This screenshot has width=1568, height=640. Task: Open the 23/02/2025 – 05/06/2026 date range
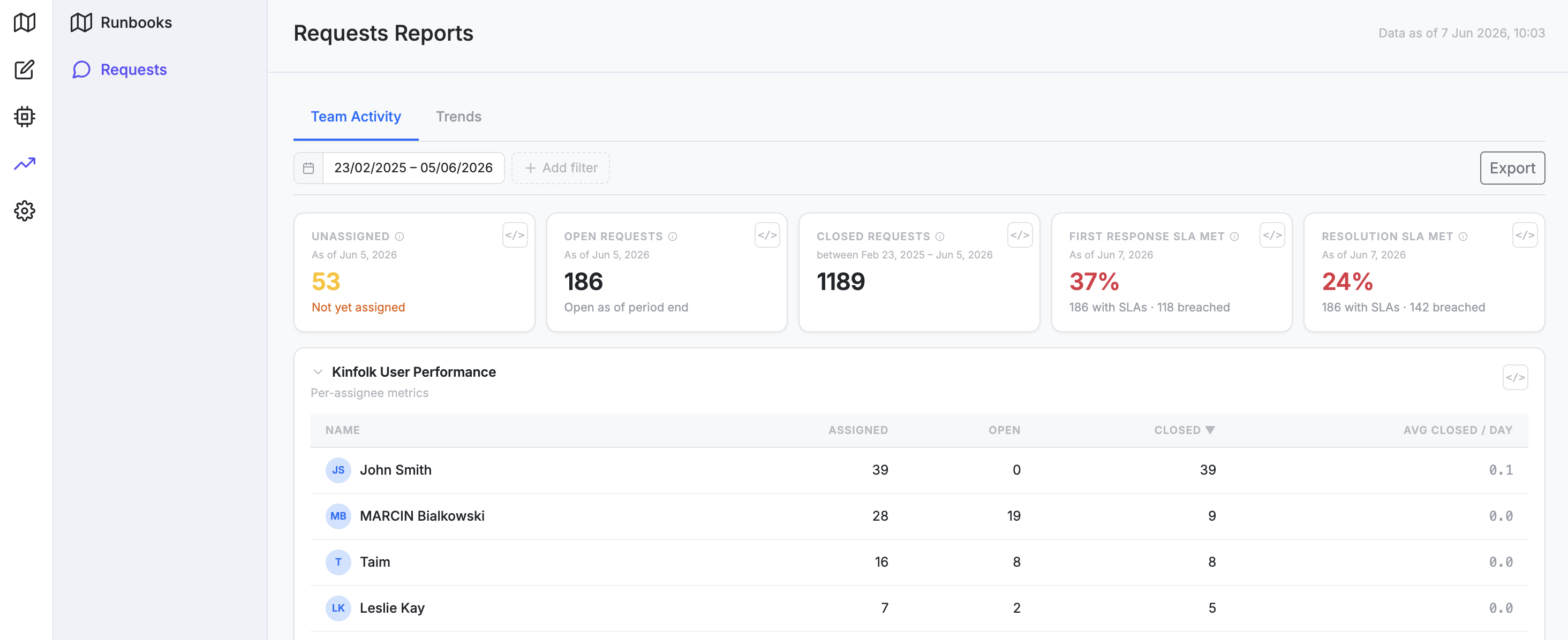[413, 168]
